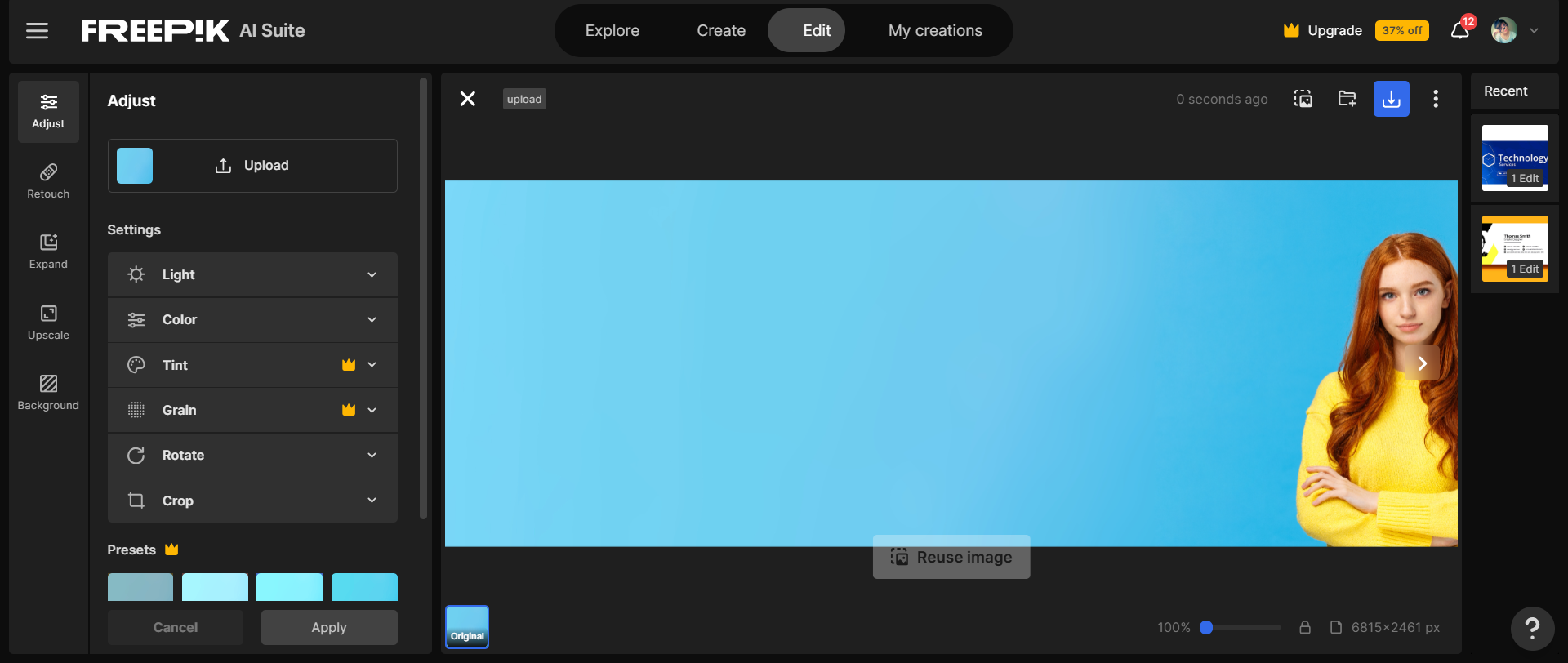Select the third bright cyan preset
1568x663 pixels.
pyautogui.click(x=289, y=587)
